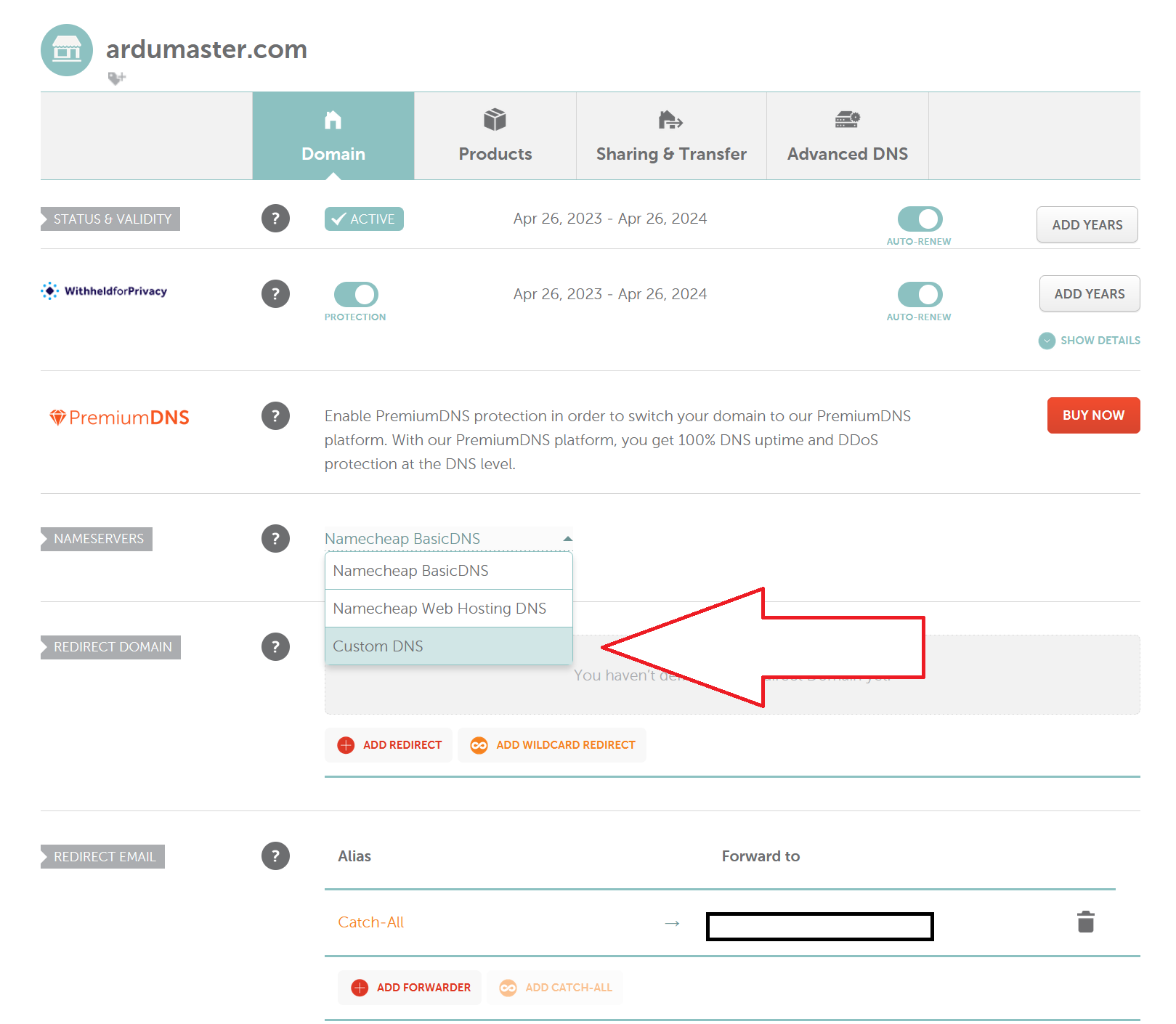Click the Domain tab home icon

point(333,119)
